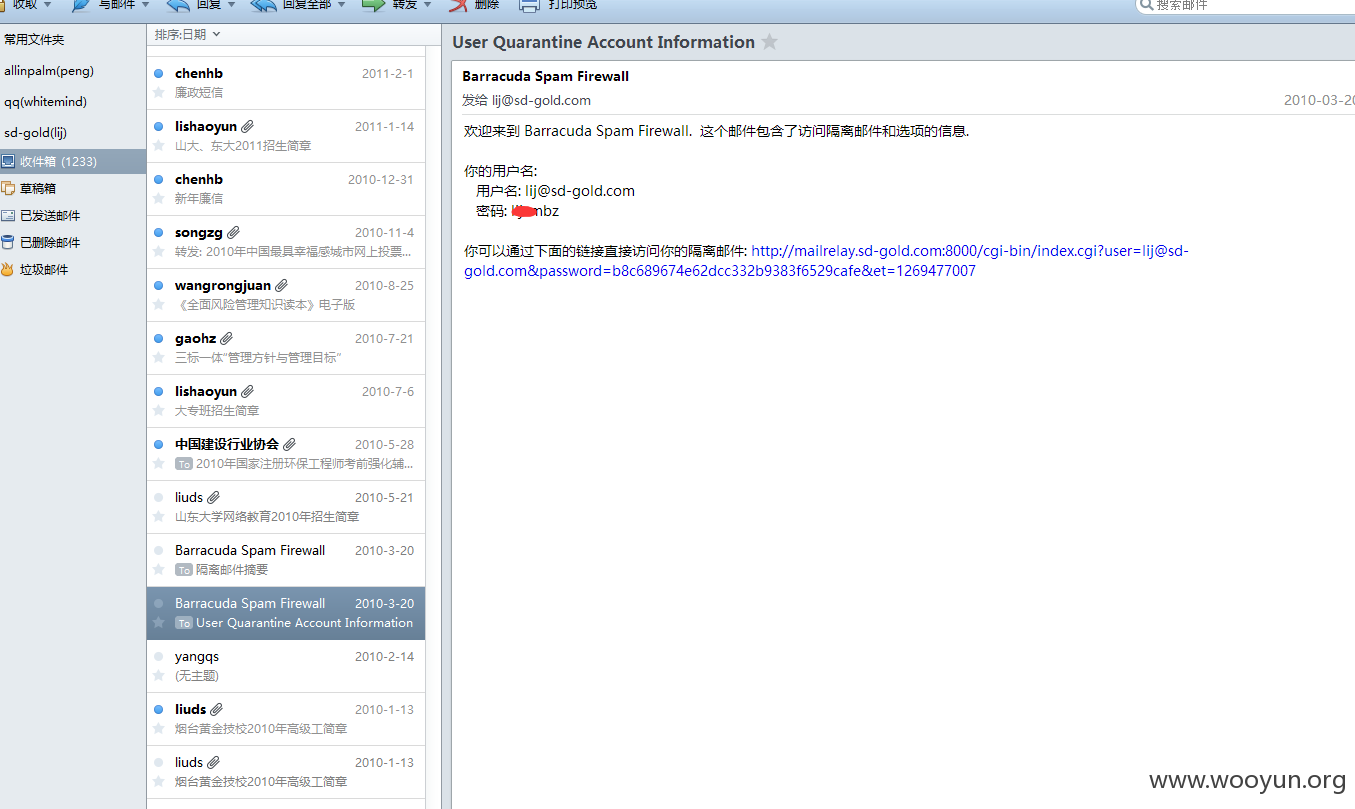This screenshot has width=1355, height=809.
Task: Click the Junk mail flame icon 垃圾邮件
Action: (8, 269)
